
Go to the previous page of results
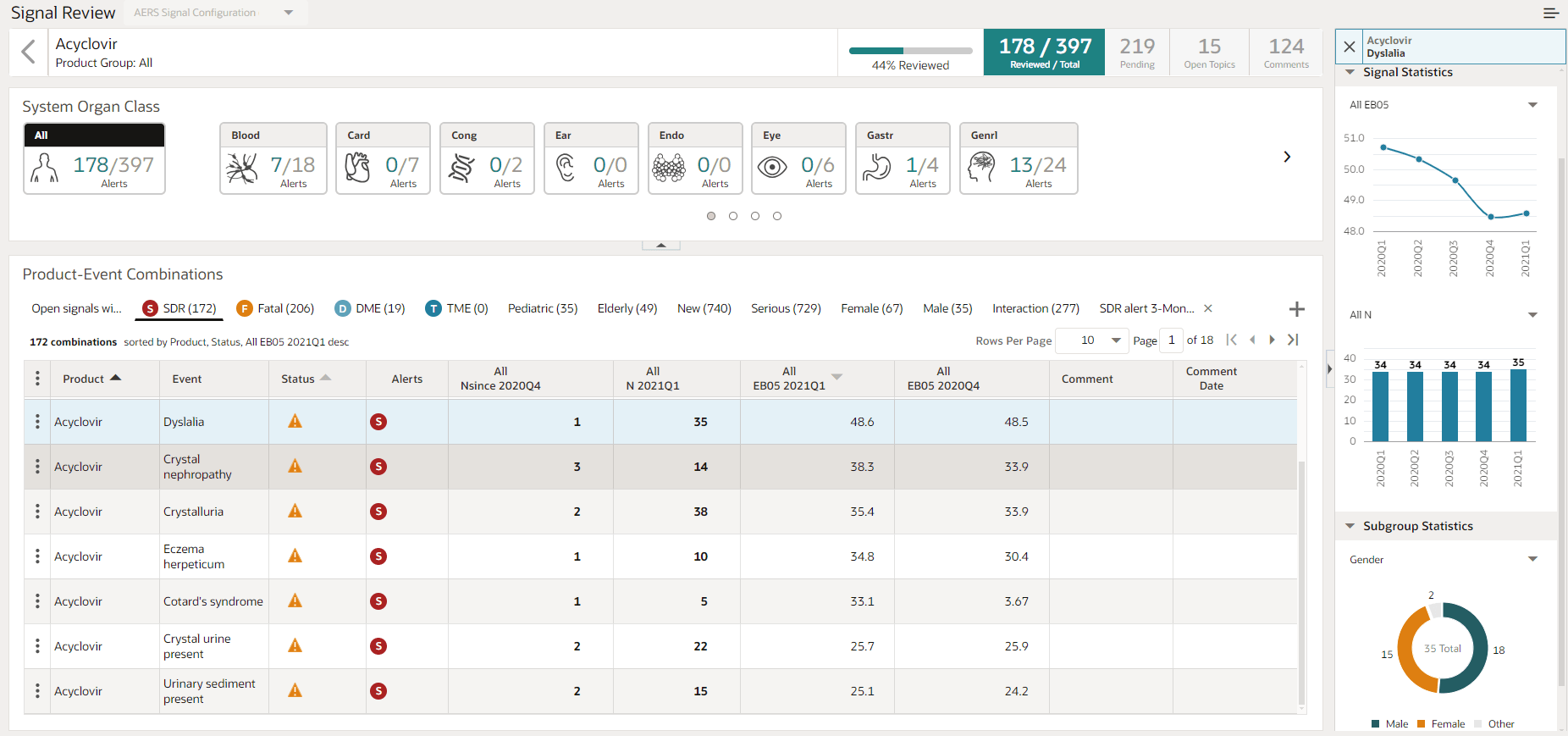(1252, 340)
